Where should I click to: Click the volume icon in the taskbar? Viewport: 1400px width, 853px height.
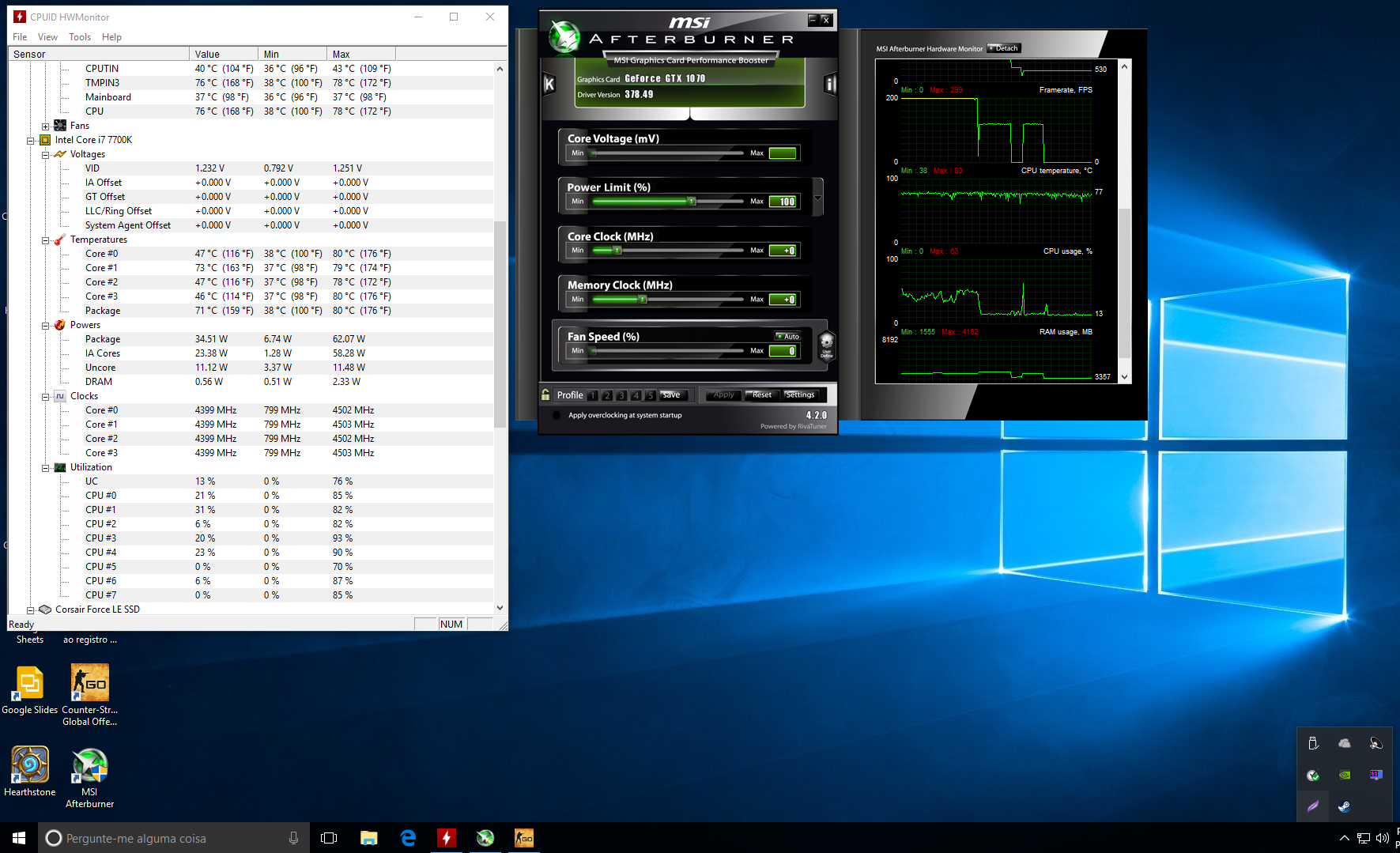coord(1382,838)
